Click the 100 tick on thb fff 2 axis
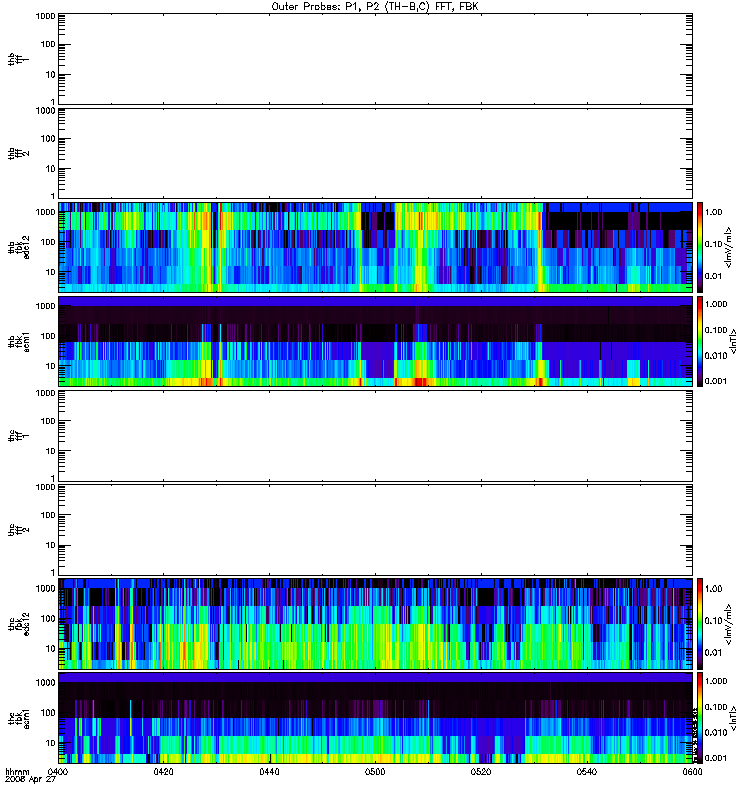This screenshot has height=800, width=750. click(48, 139)
